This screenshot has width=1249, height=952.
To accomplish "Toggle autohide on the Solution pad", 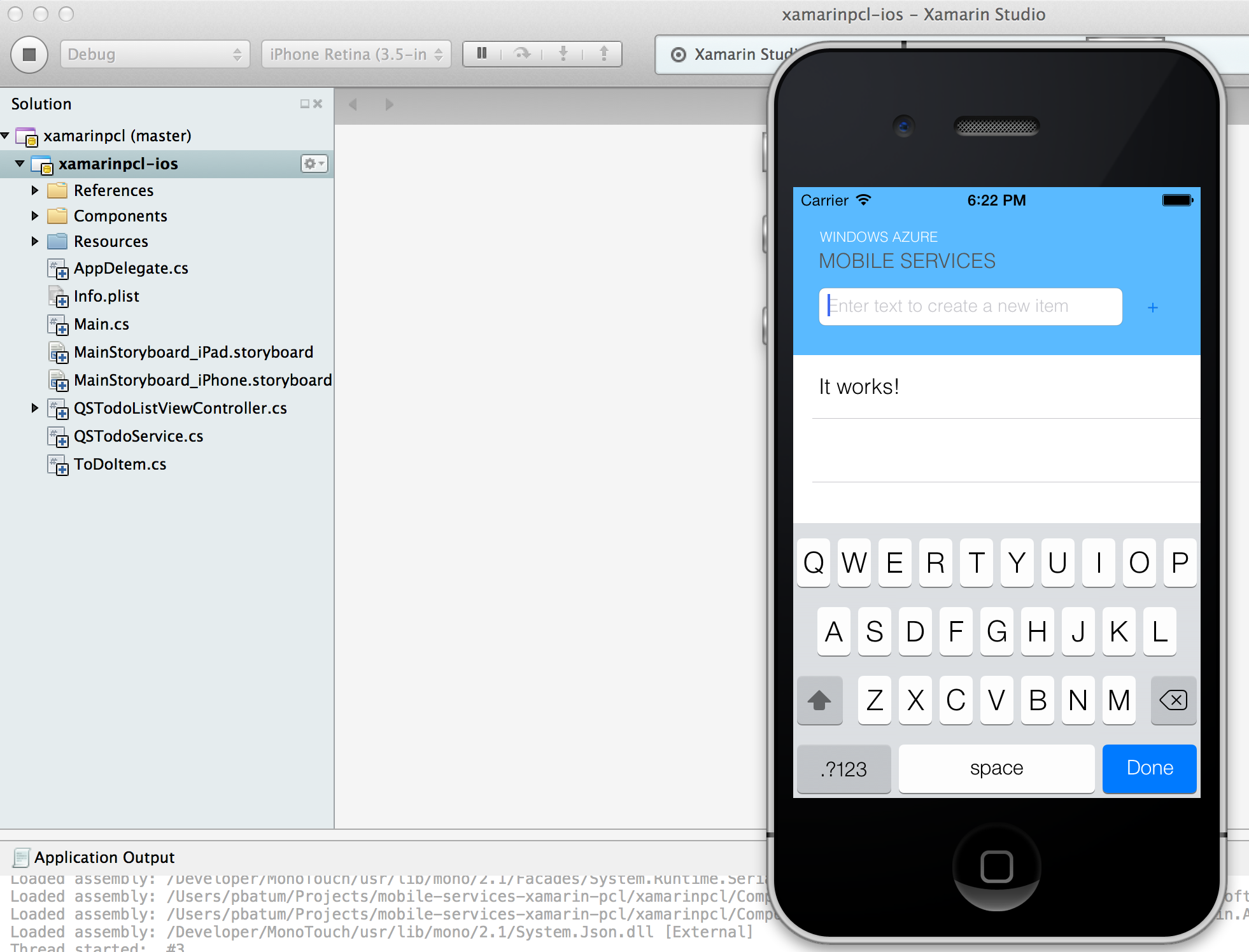I will (x=305, y=104).
